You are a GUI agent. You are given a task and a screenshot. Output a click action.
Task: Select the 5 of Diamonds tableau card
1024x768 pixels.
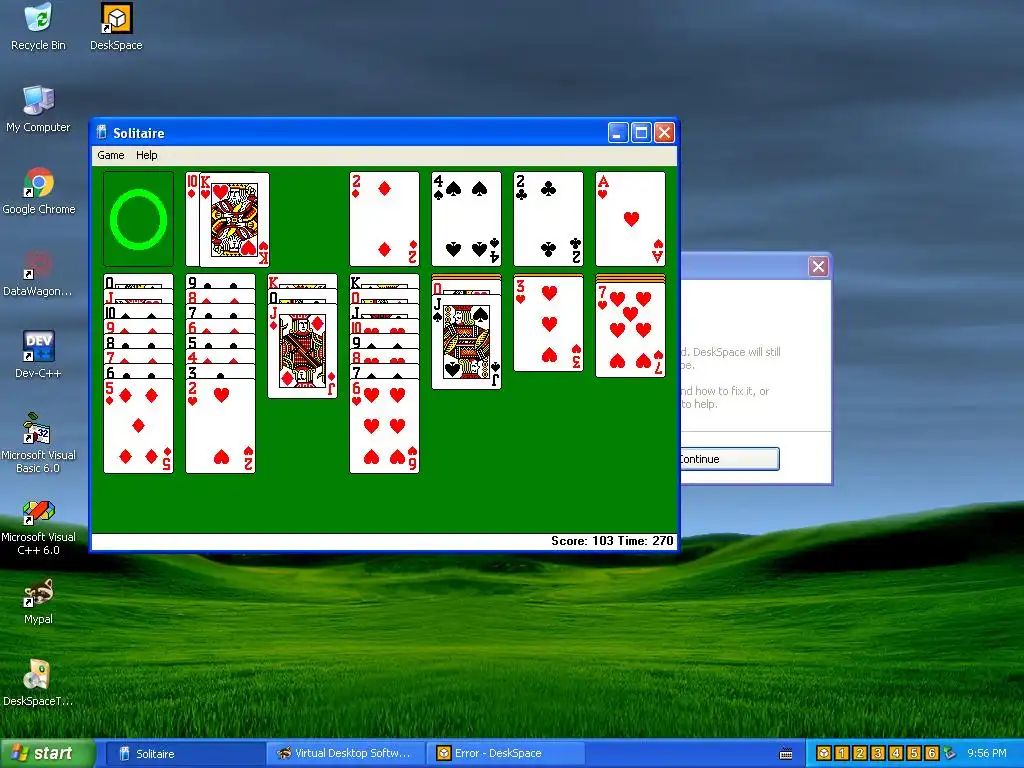click(x=138, y=426)
